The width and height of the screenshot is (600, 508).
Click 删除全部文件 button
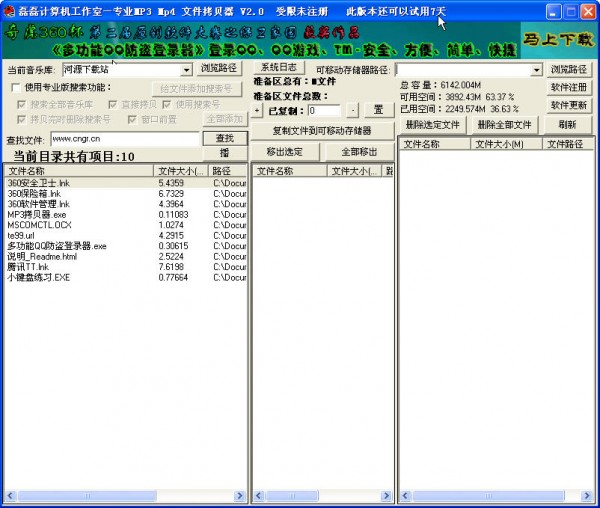(x=504, y=125)
